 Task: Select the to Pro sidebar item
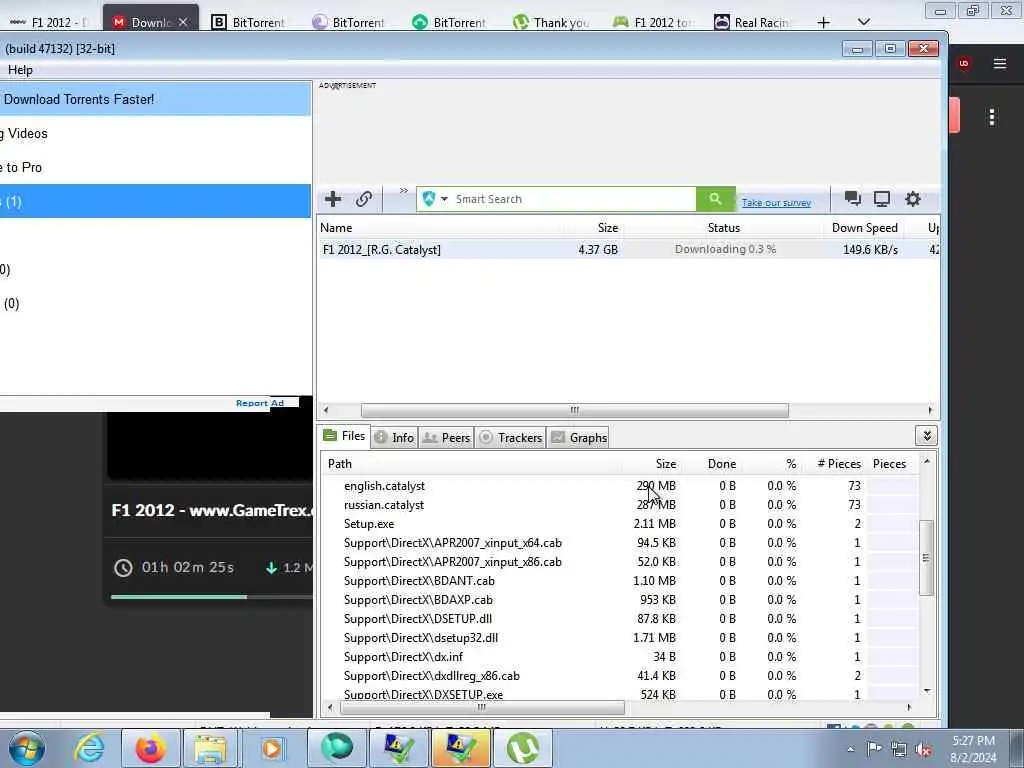155,167
